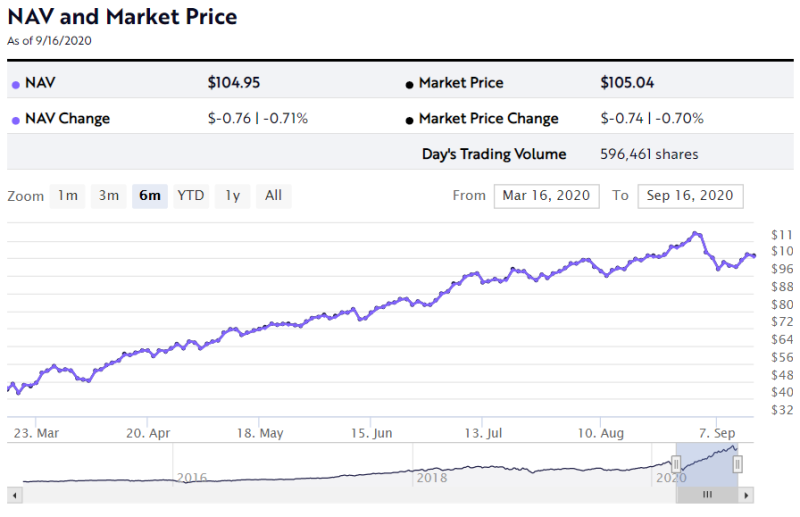
Task: Click the NAV Change legend dot
Action: pyautogui.click(x=15, y=120)
